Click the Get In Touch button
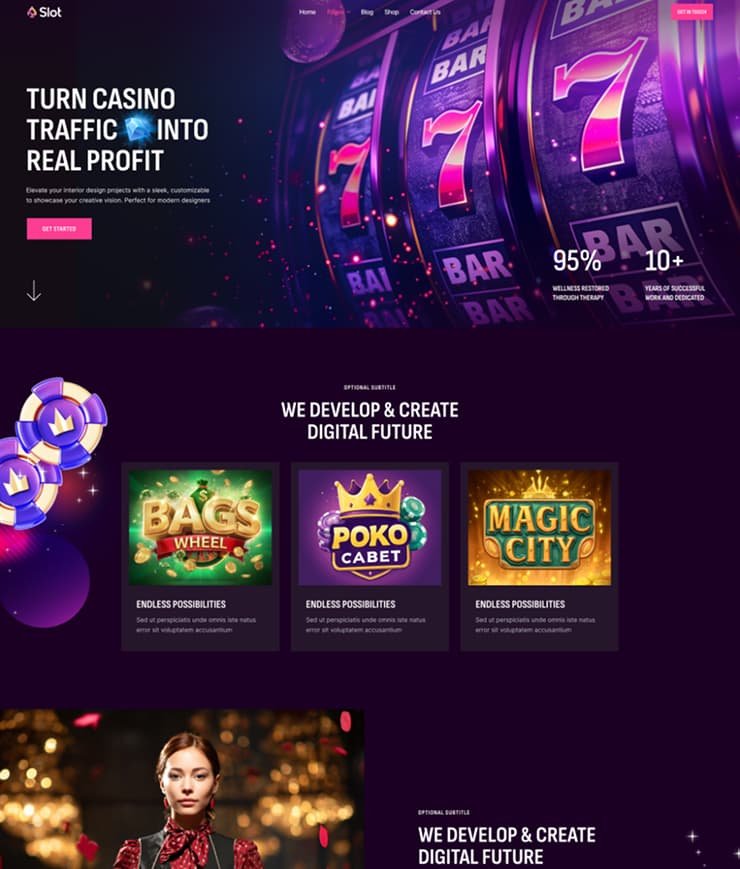This screenshot has height=869, width=740. 692,12
